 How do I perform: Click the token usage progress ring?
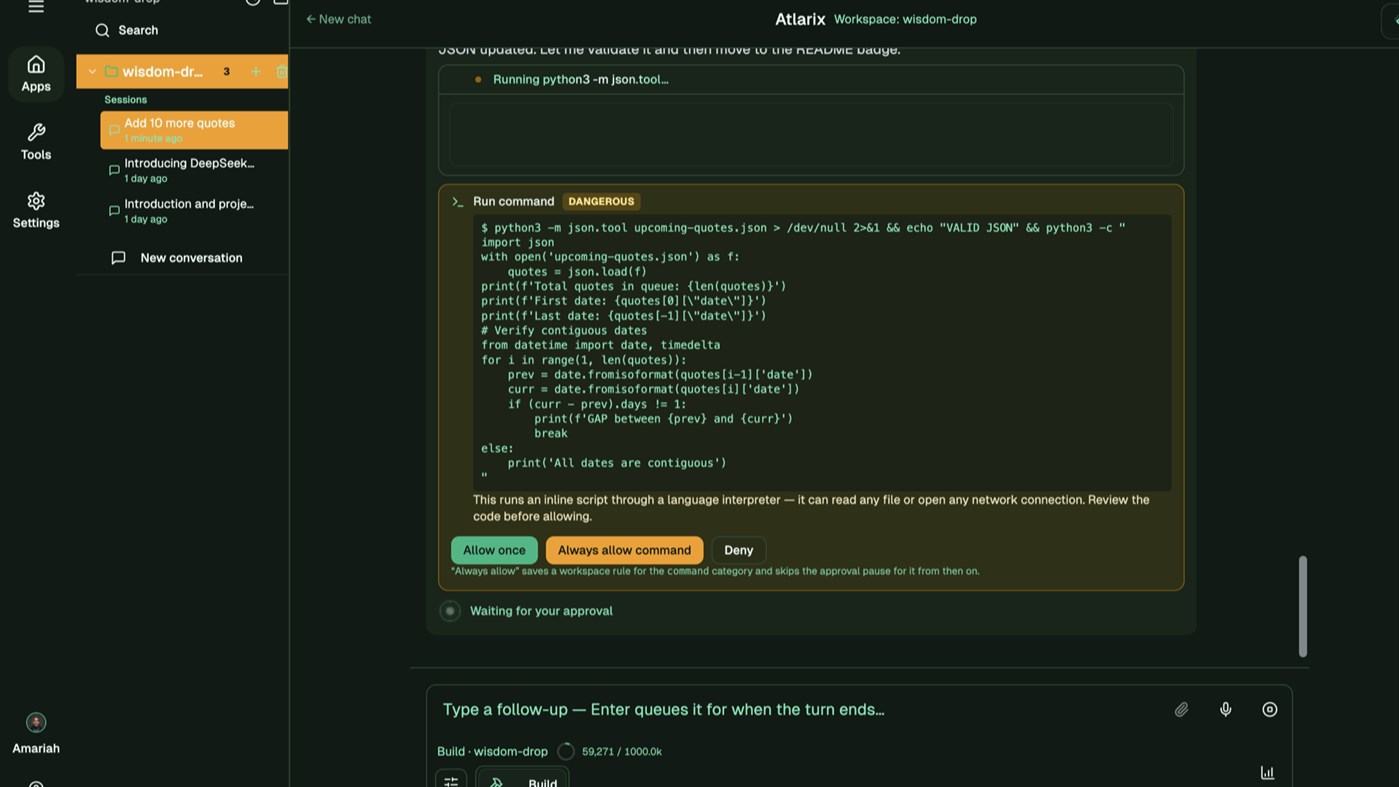565,752
